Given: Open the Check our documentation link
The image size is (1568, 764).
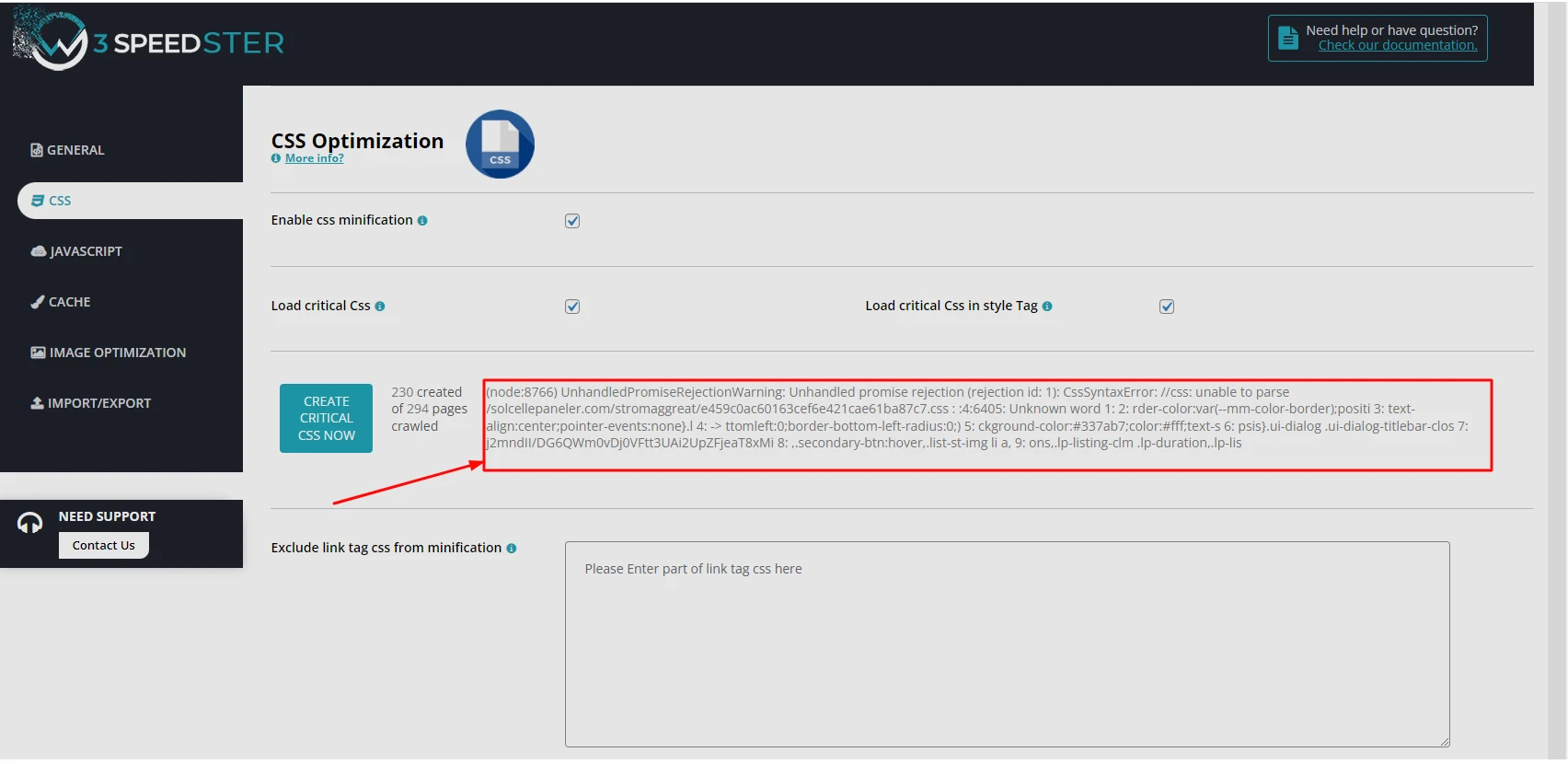Looking at the screenshot, I should pos(1397,46).
